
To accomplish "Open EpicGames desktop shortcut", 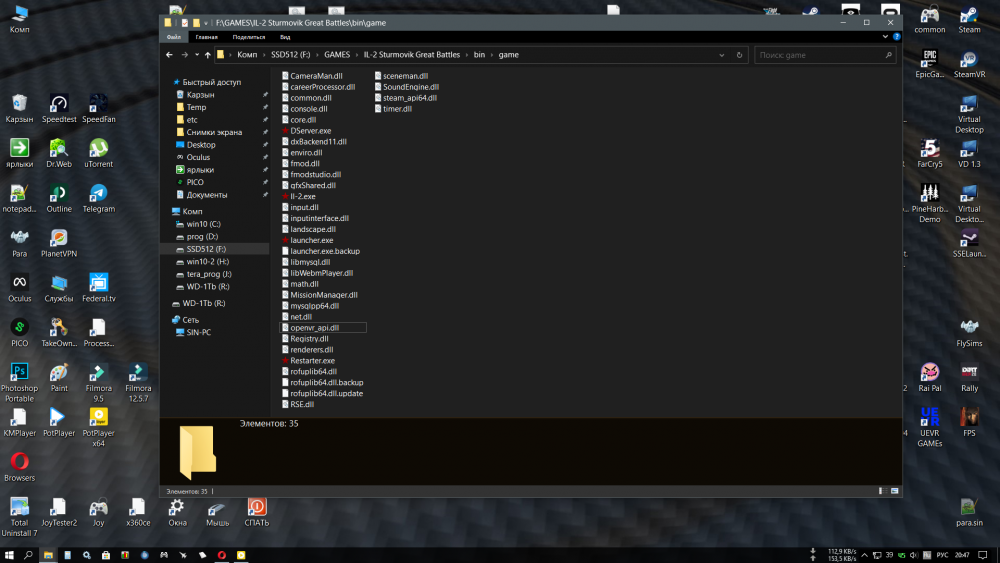I will tap(929, 64).
